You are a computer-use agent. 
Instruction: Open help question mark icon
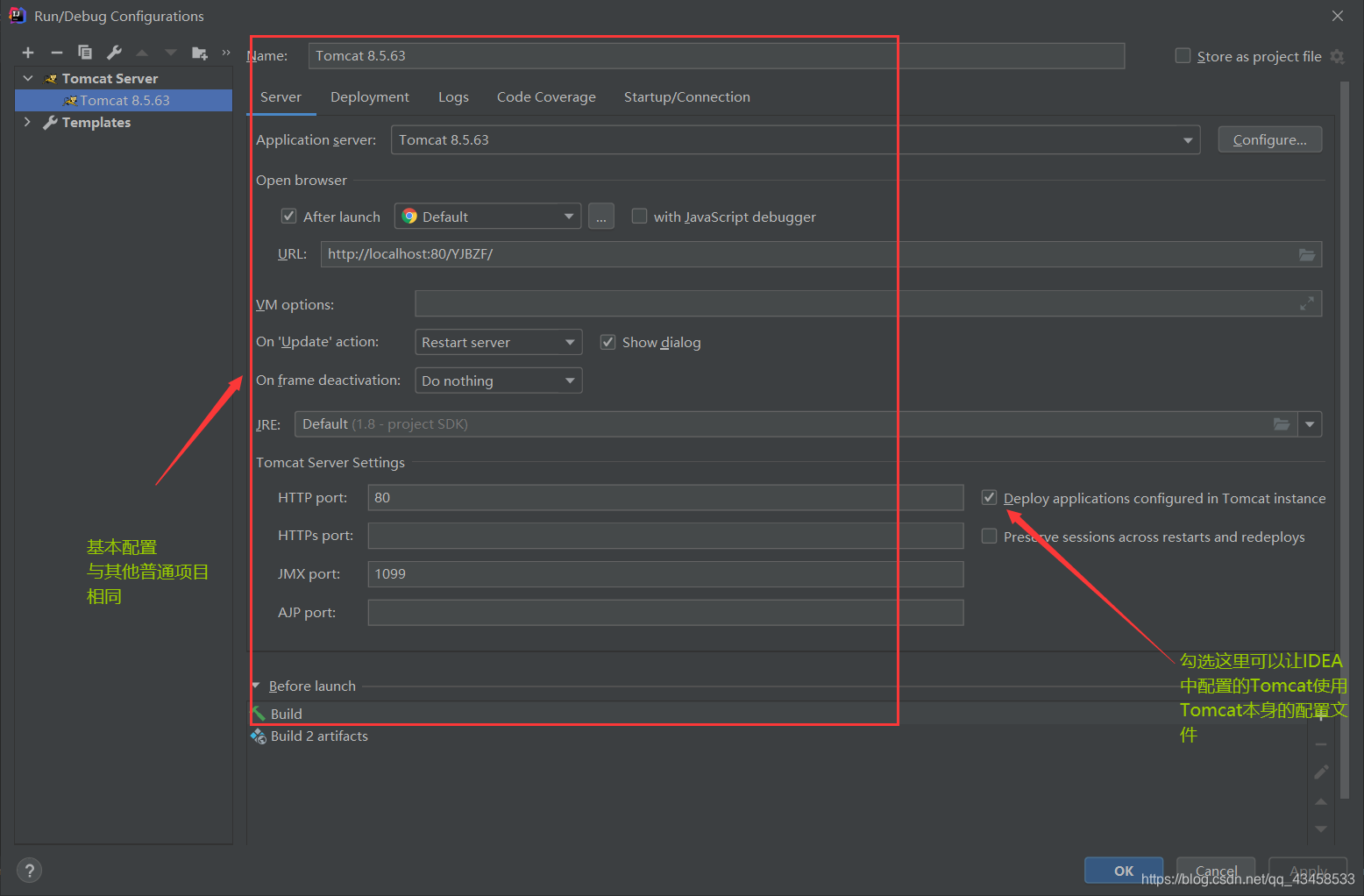point(29,871)
